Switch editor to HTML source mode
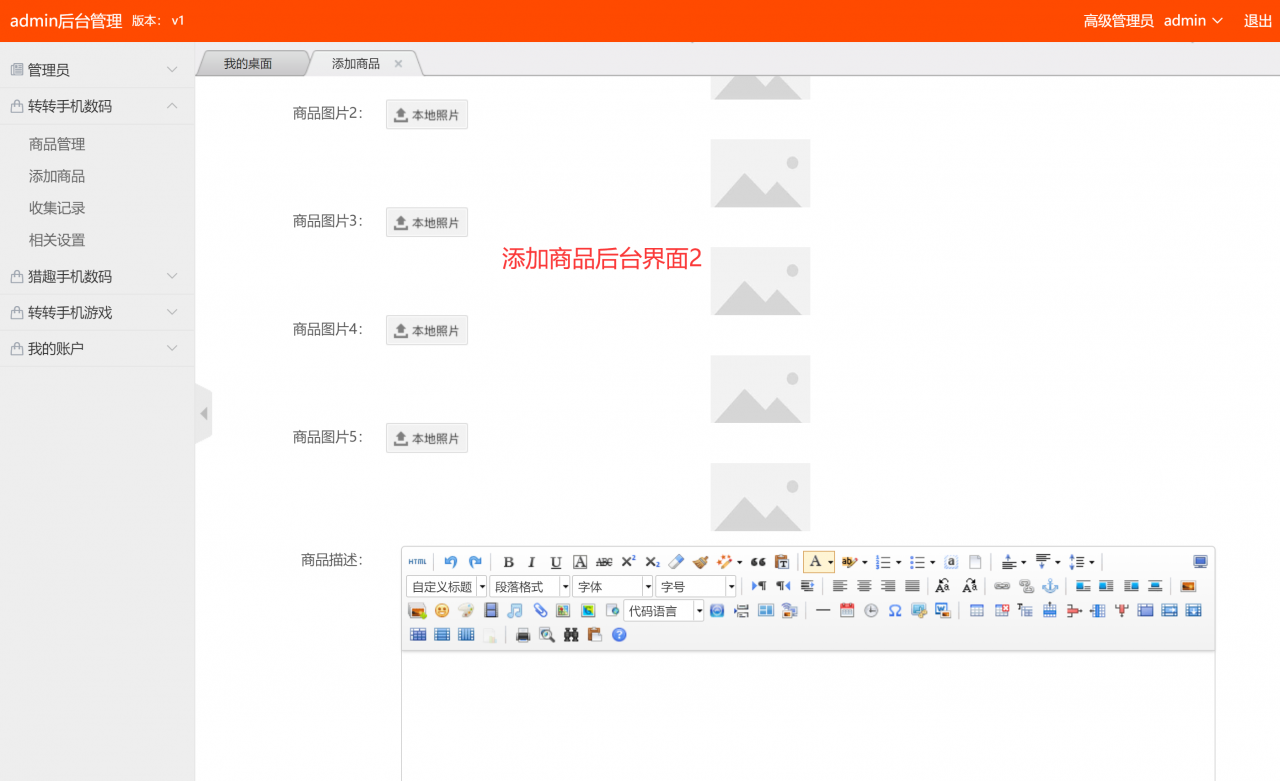This screenshot has width=1280, height=781. pyautogui.click(x=417, y=562)
